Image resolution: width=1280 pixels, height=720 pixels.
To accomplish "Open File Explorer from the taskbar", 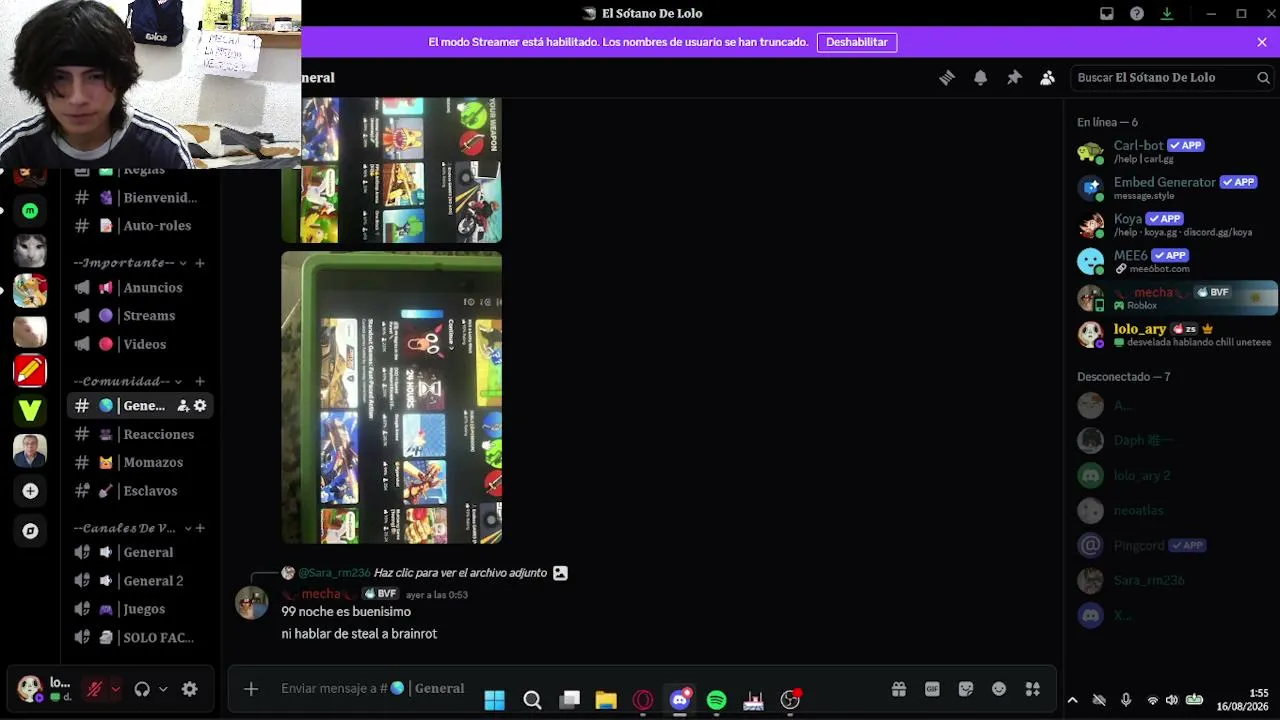I will [x=606, y=700].
